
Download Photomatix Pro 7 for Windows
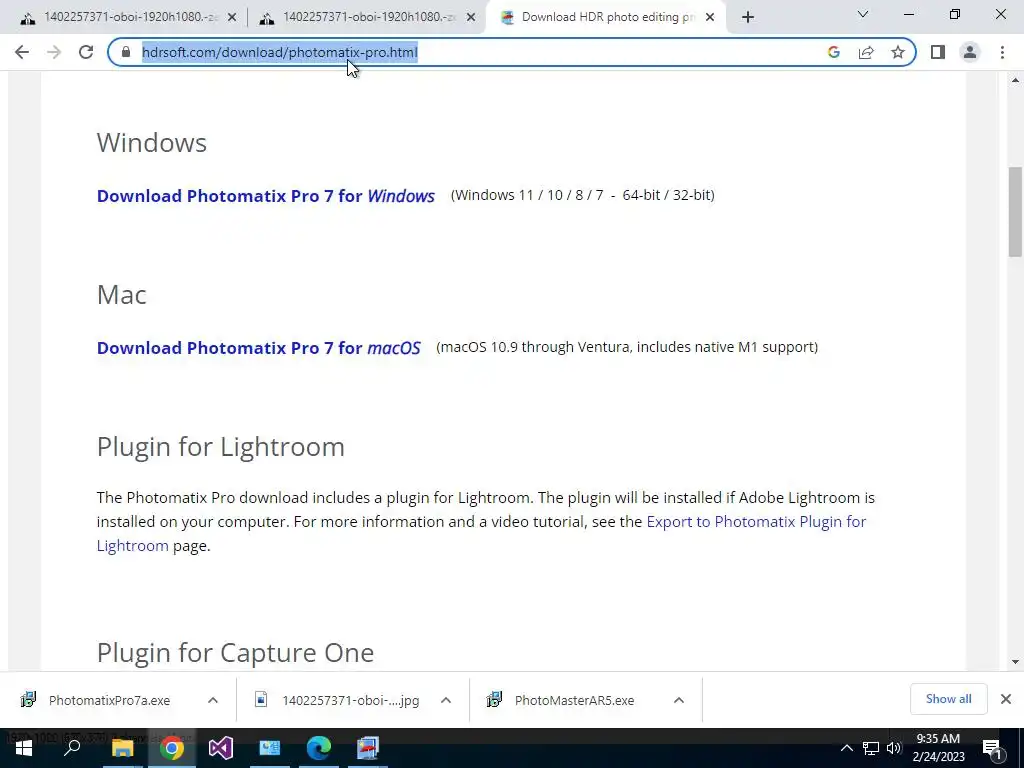pos(266,196)
